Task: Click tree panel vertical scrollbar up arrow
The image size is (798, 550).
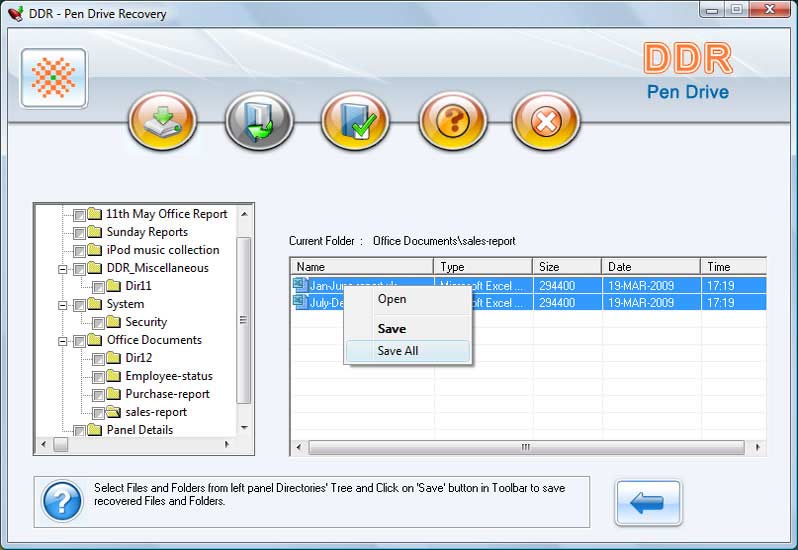Action: pyautogui.click(x=244, y=214)
